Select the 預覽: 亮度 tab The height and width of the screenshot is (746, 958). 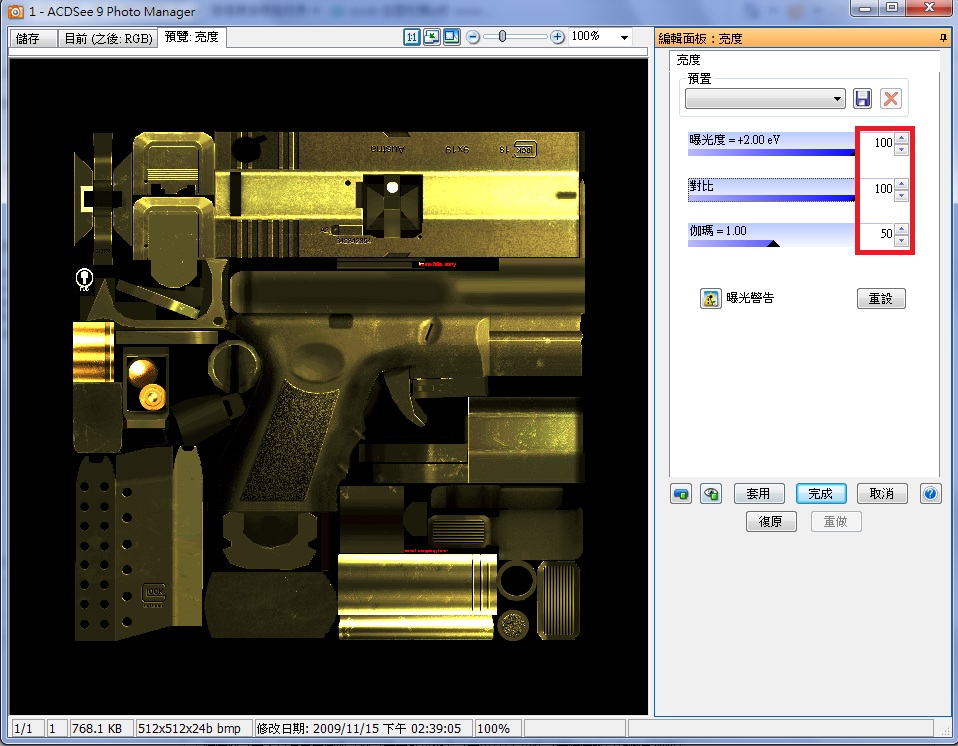click(x=191, y=37)
